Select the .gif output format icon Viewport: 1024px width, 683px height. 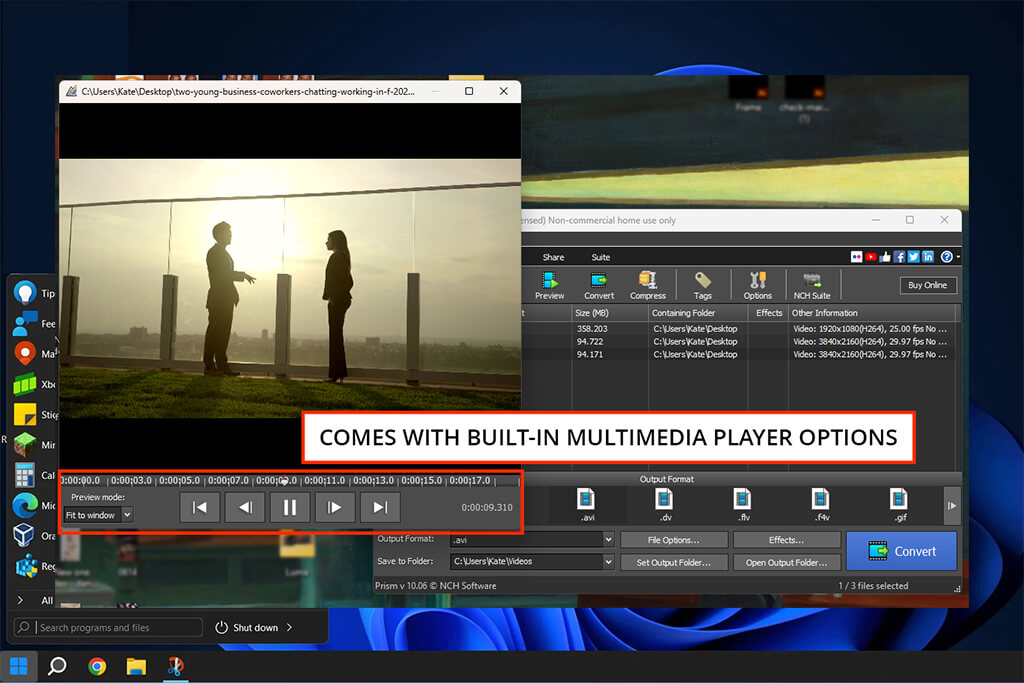(x=899, y=505)
